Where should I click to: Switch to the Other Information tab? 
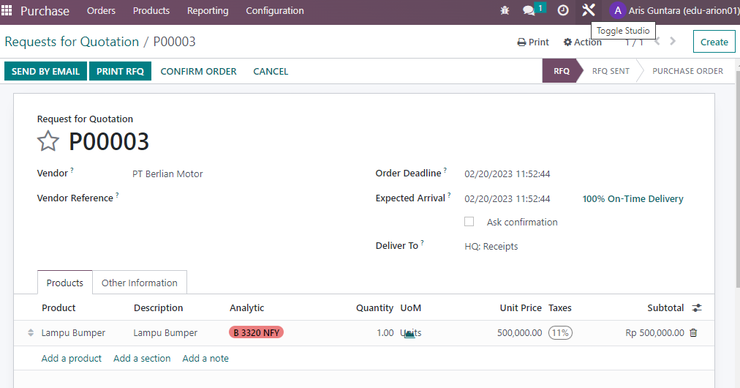point(140,283)
